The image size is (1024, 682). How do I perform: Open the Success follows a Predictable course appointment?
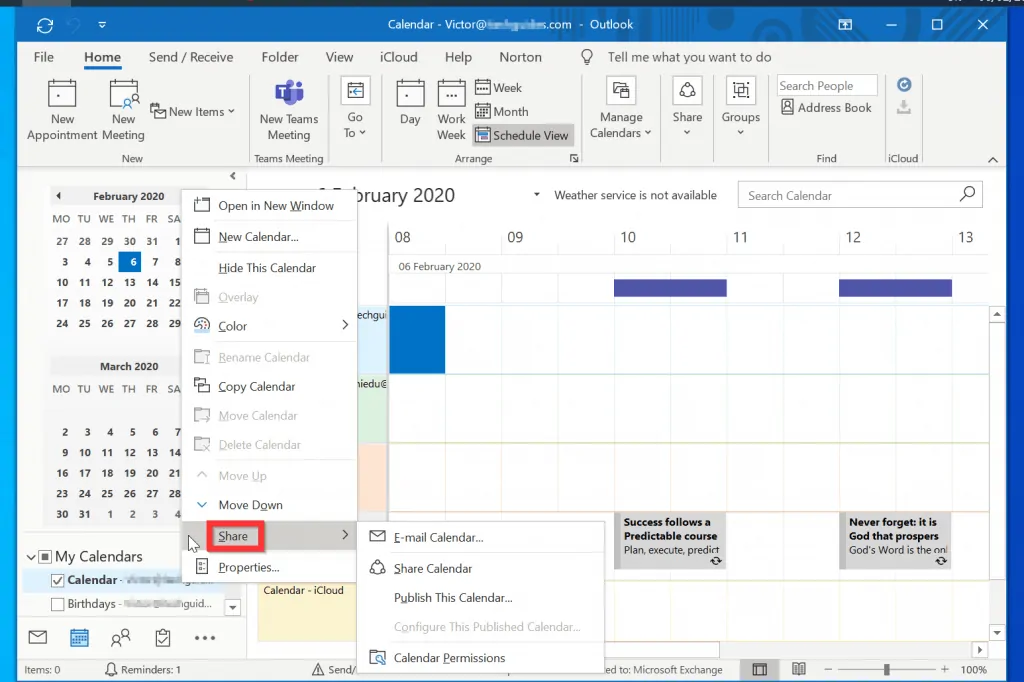pos(671,540)
